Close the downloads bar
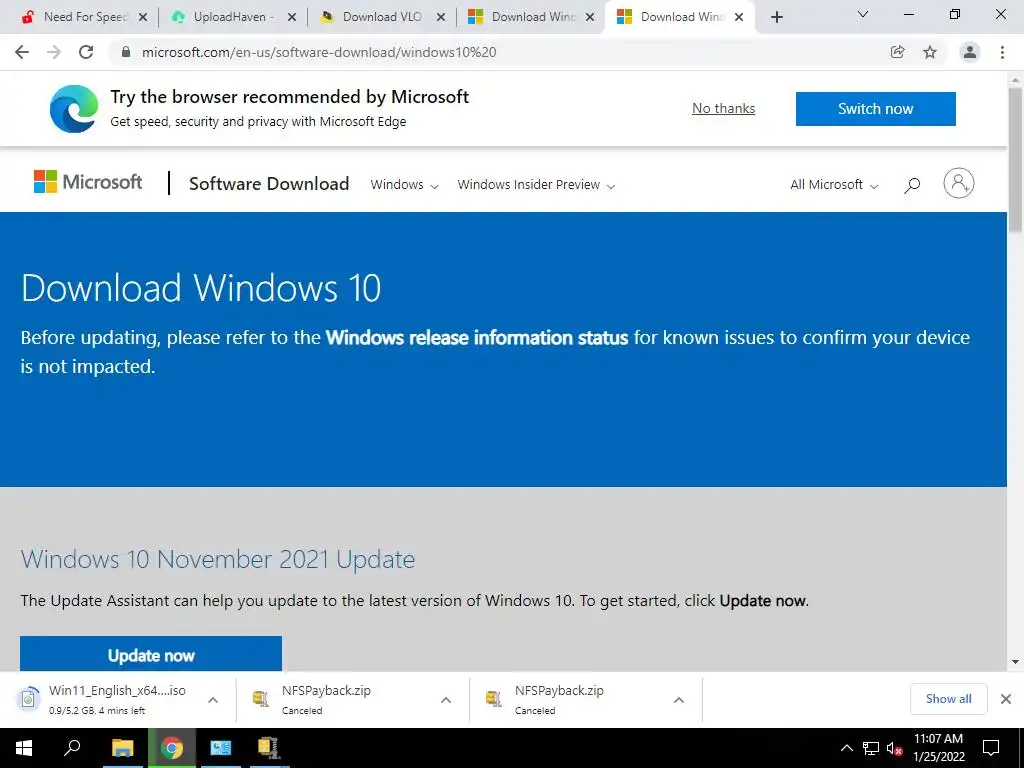Viewport: 1024px width, 768px height. pyautogui.click(x=1006, y=699)
